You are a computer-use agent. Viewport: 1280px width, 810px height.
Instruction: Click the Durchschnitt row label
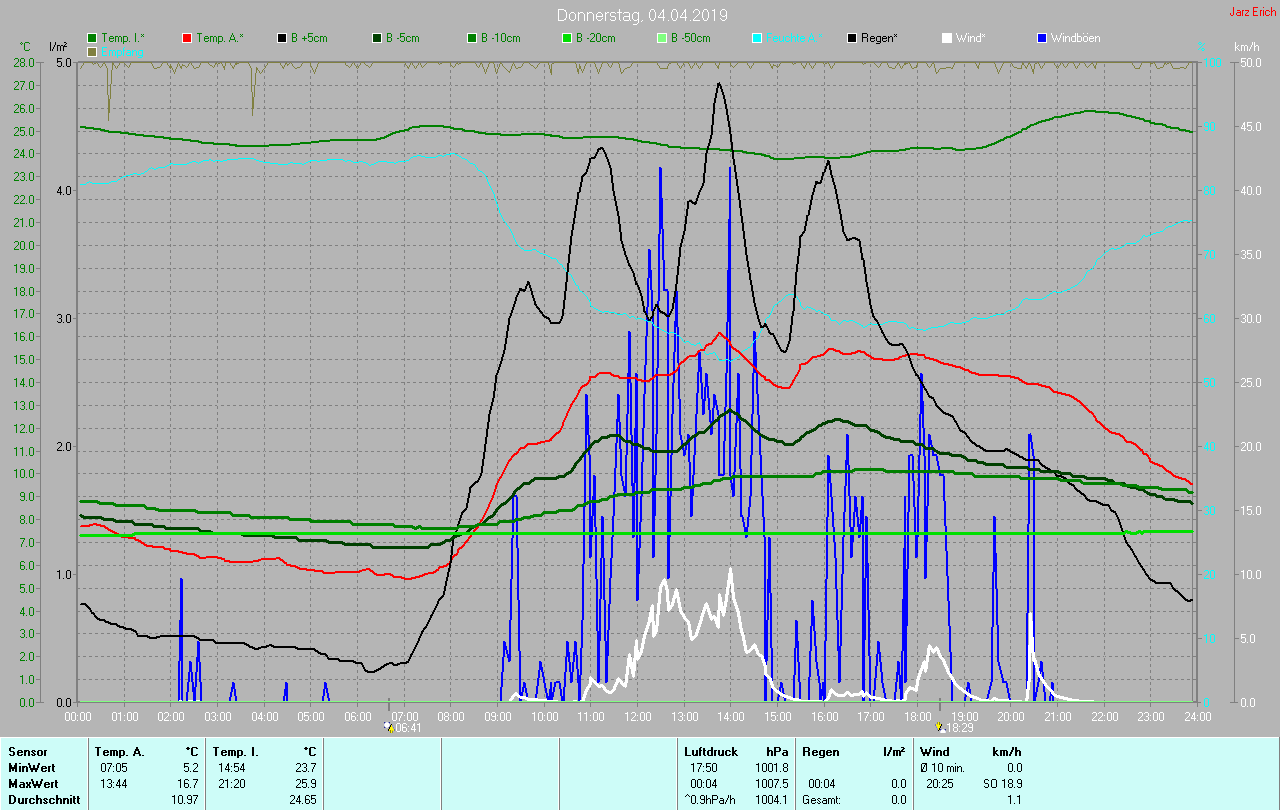pos(39,800)
